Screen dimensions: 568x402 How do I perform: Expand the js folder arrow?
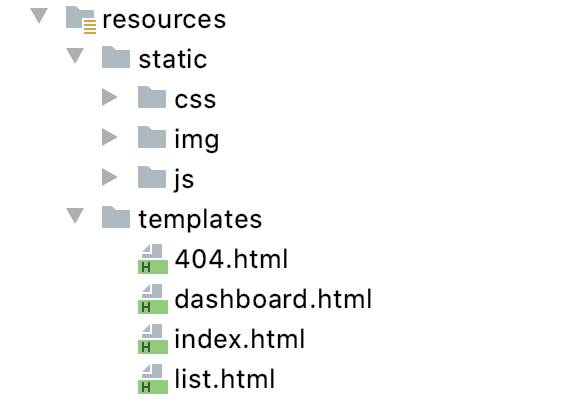coord(110,177)
